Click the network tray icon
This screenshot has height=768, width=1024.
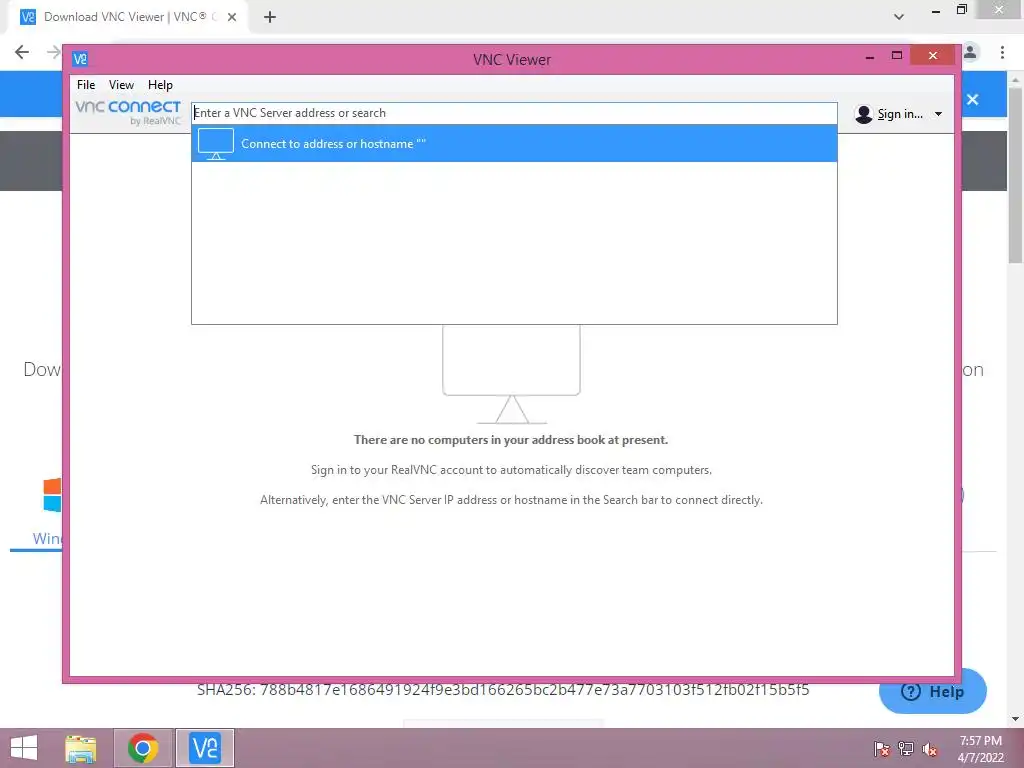coord(906,749)
